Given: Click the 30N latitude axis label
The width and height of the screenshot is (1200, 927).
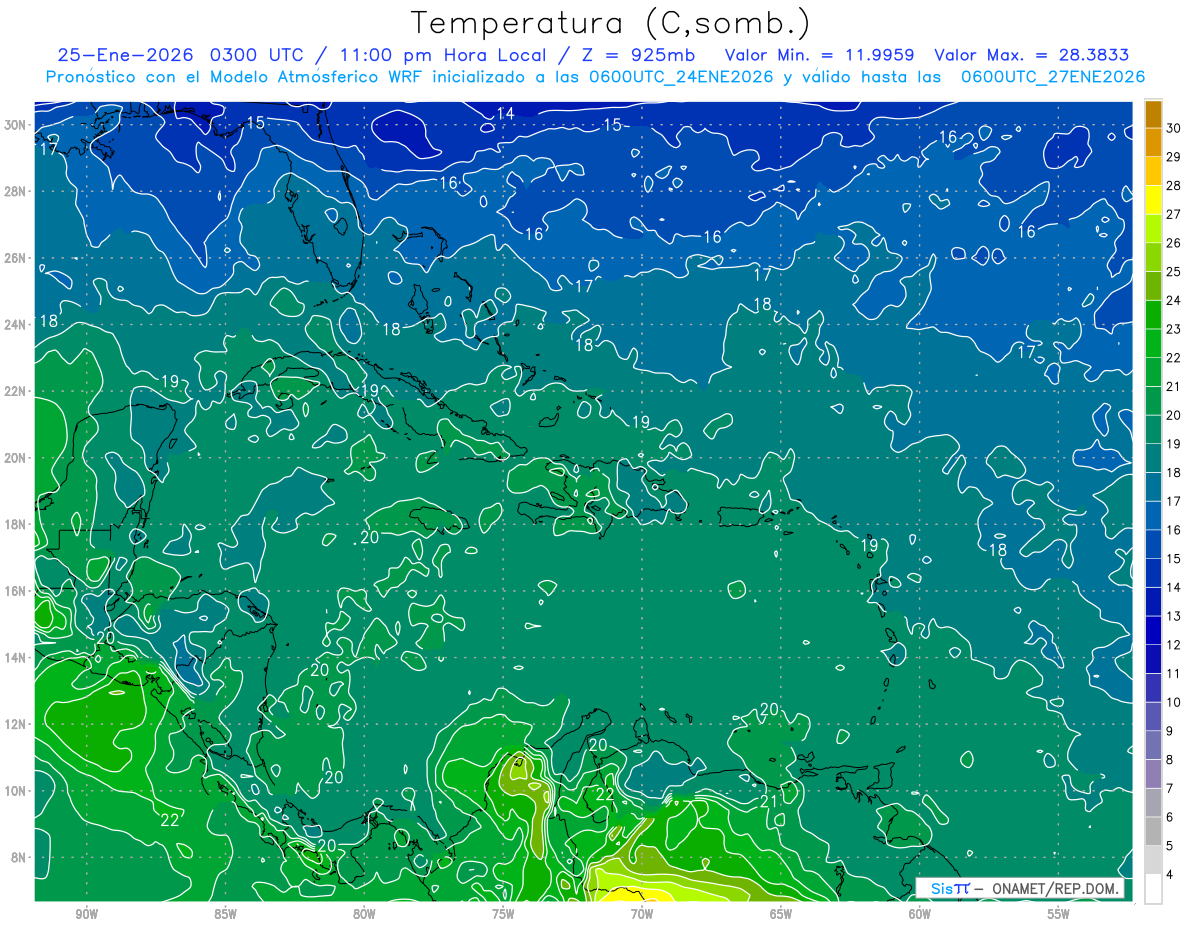Looking at the screenshot, I should [x=15, y=125].
